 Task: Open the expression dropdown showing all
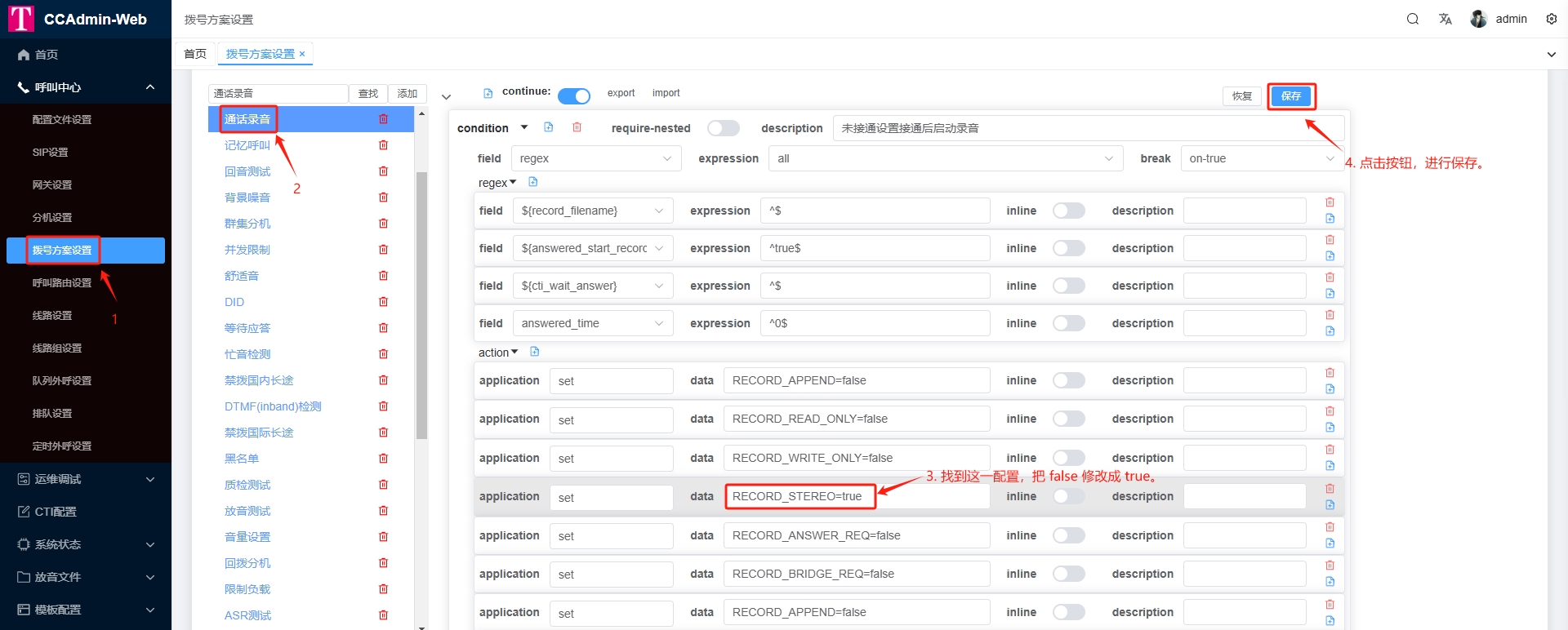(945, 158)
